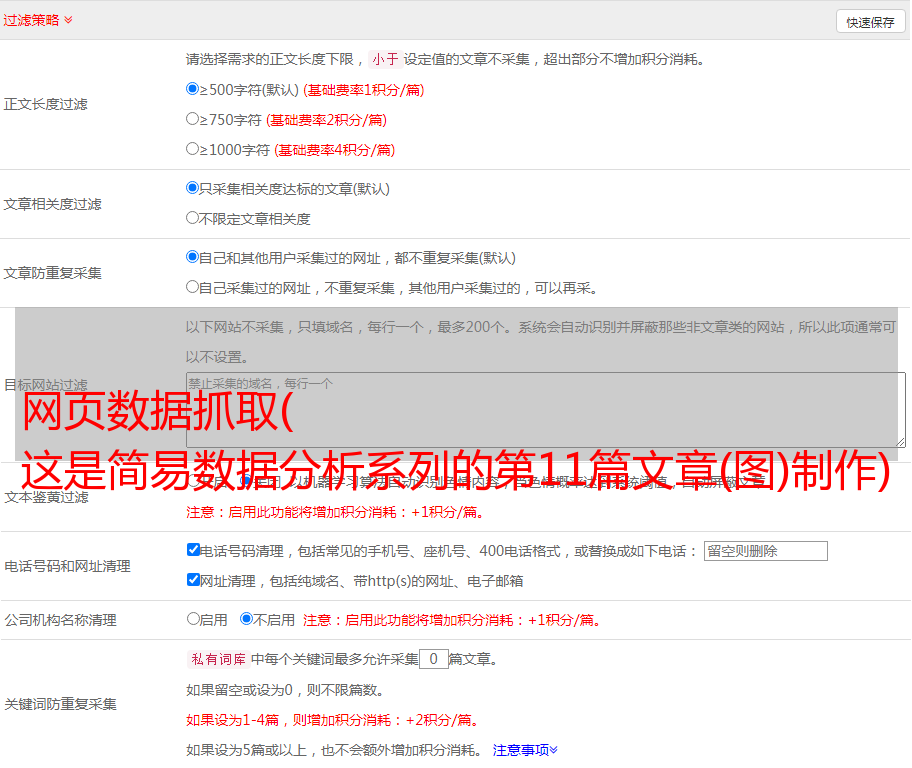Choose 自己采集过的网址，不重复采集 option
Viewport: 912px width, 768px height.
[x=193, y=287]
